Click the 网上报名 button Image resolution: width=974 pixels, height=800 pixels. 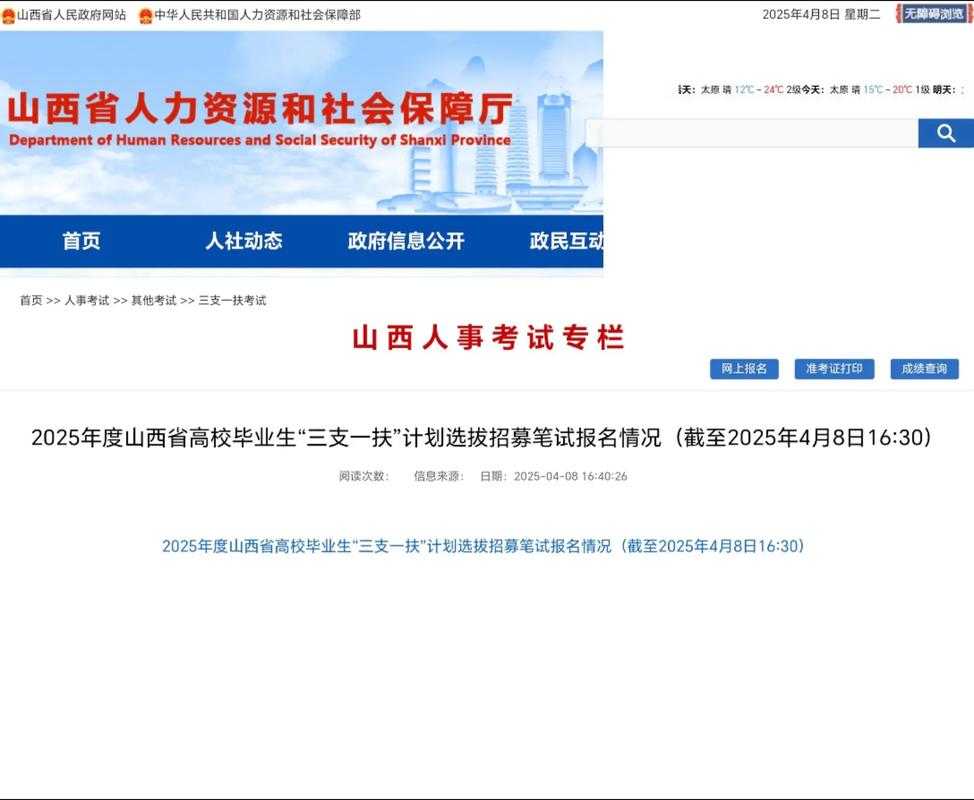(x=745, y=368)
